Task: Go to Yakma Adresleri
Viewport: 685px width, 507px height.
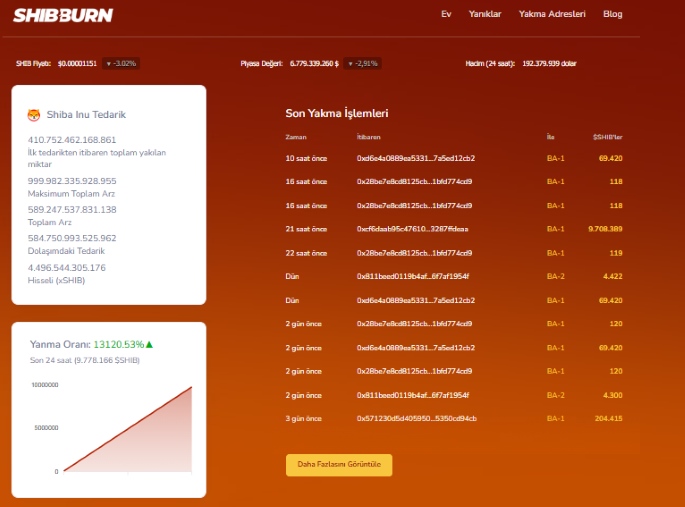Action: pos(552,14)
